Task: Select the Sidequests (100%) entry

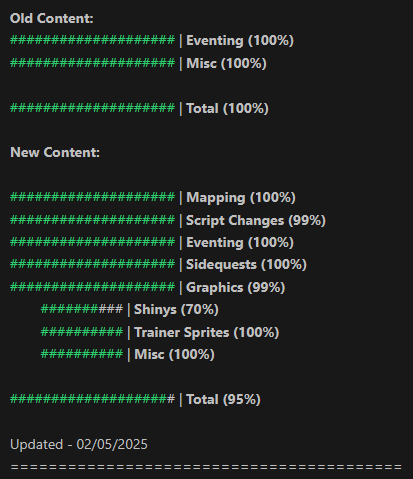Action: [246, 265]
